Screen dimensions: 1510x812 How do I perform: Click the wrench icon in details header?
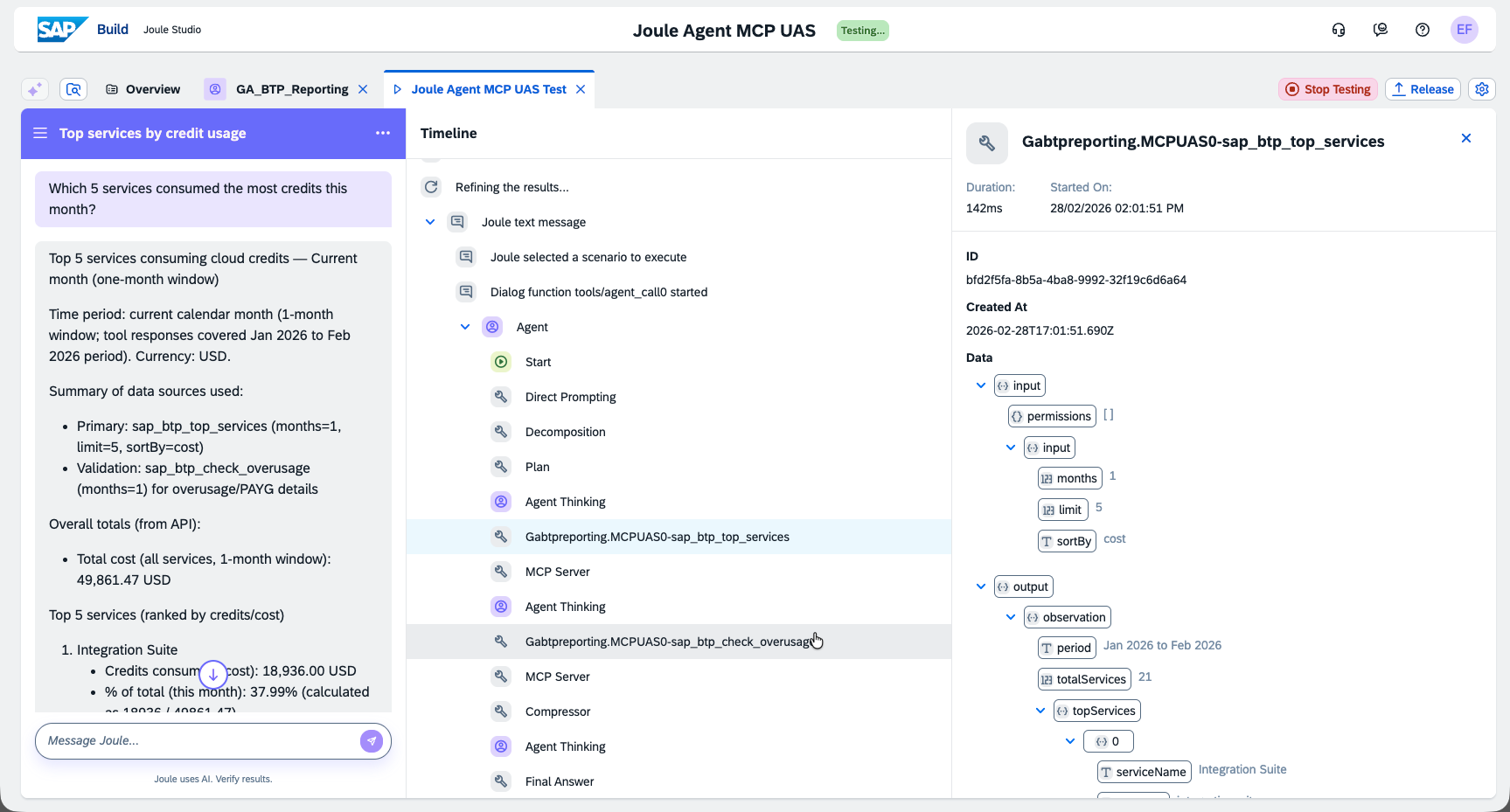(x=987, y=143)
